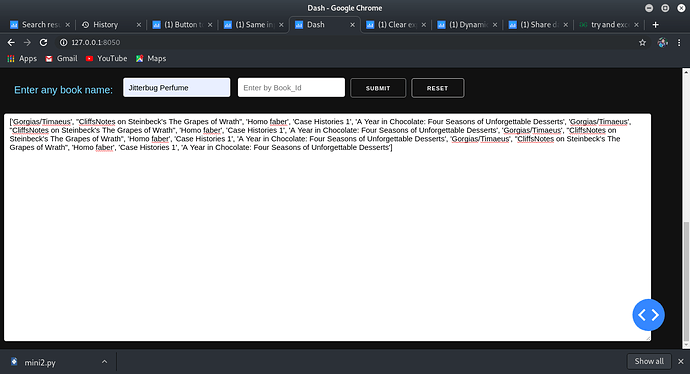Image resolution: width=690 pixels, height=374 pixels.
Task: Open the YouTube bookmark
Action: (x=106, y=59)
